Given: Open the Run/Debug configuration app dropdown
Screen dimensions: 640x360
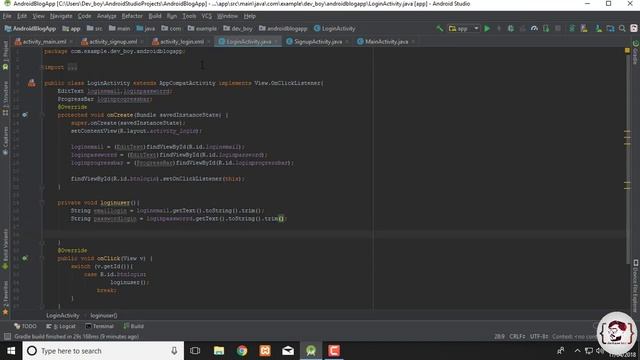Looking at the screenshot, I should [463, 29].
